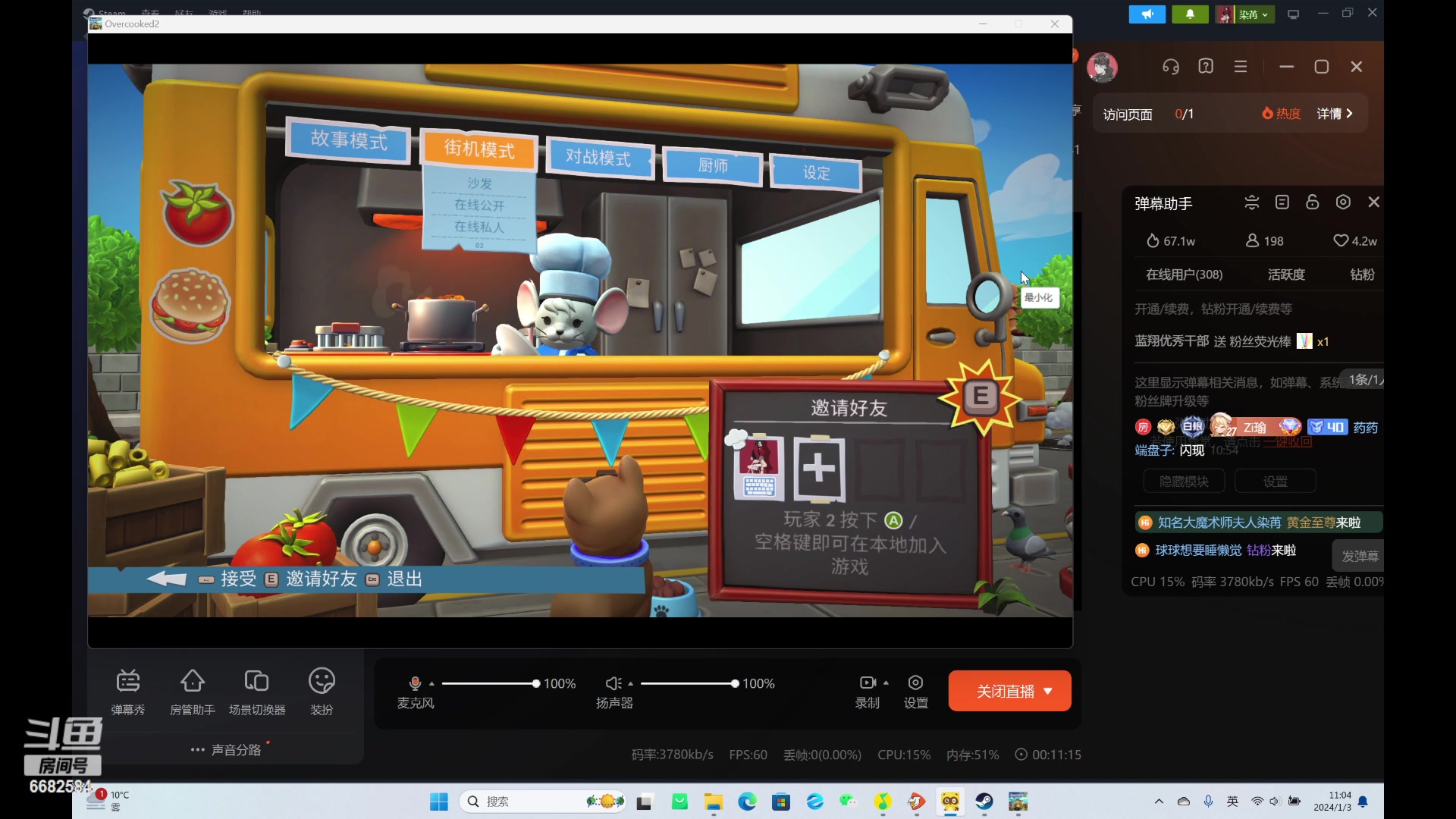Select 街机模式 in the game menu
The image size is (1456, 819).
tap(479, 149)
